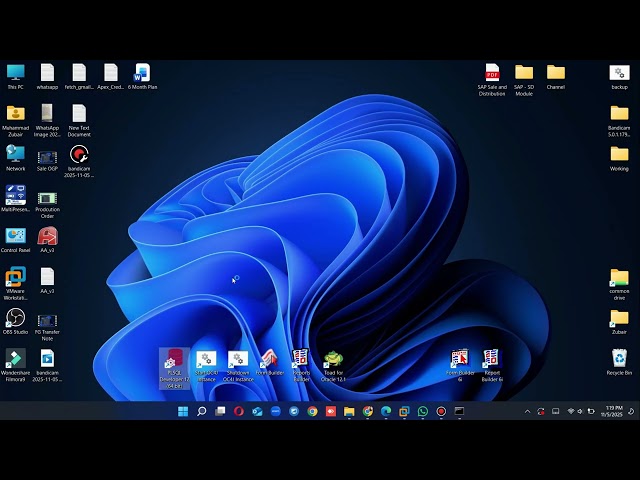Select the Start OC4J Instance shortcut
The width and height of the screenshot is (640, 480).
[x=206, y=366]
